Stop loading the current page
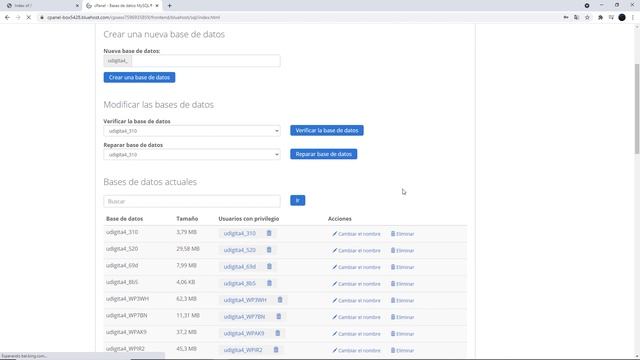The image size is (640, 360). pos(29,18)
